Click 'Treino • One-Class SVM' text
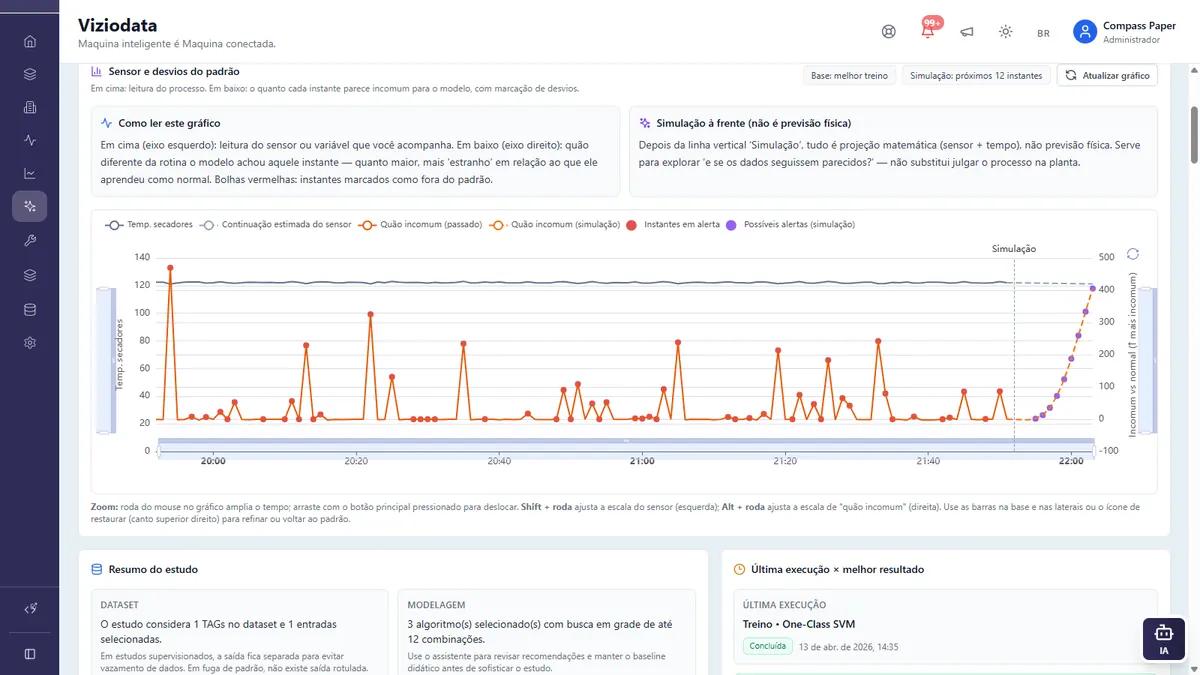1200x675 pixels. click(x=799, y=624)
